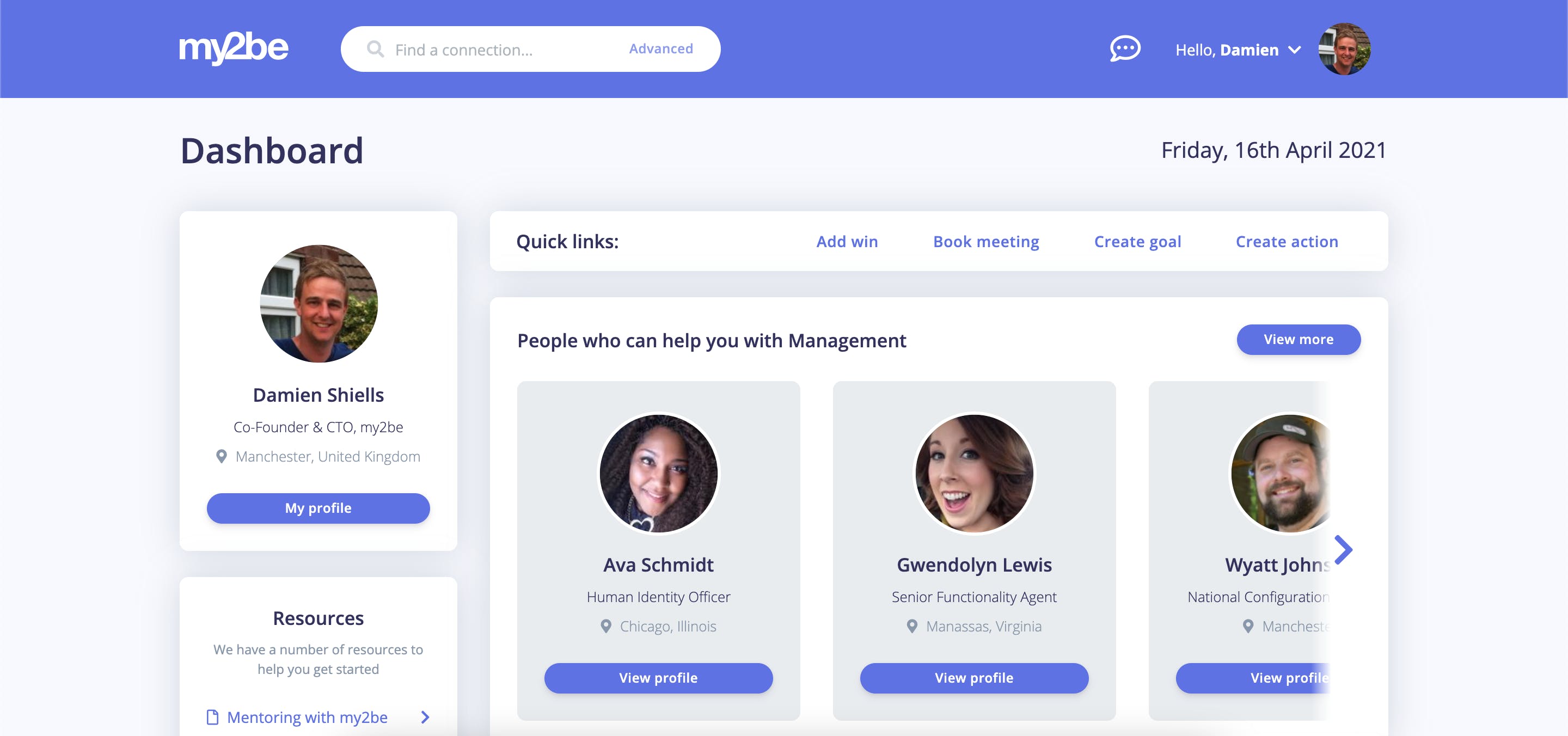
Task: View Ava Schmidt's profile
Action: pyautogui.click(x=659, y=678)
